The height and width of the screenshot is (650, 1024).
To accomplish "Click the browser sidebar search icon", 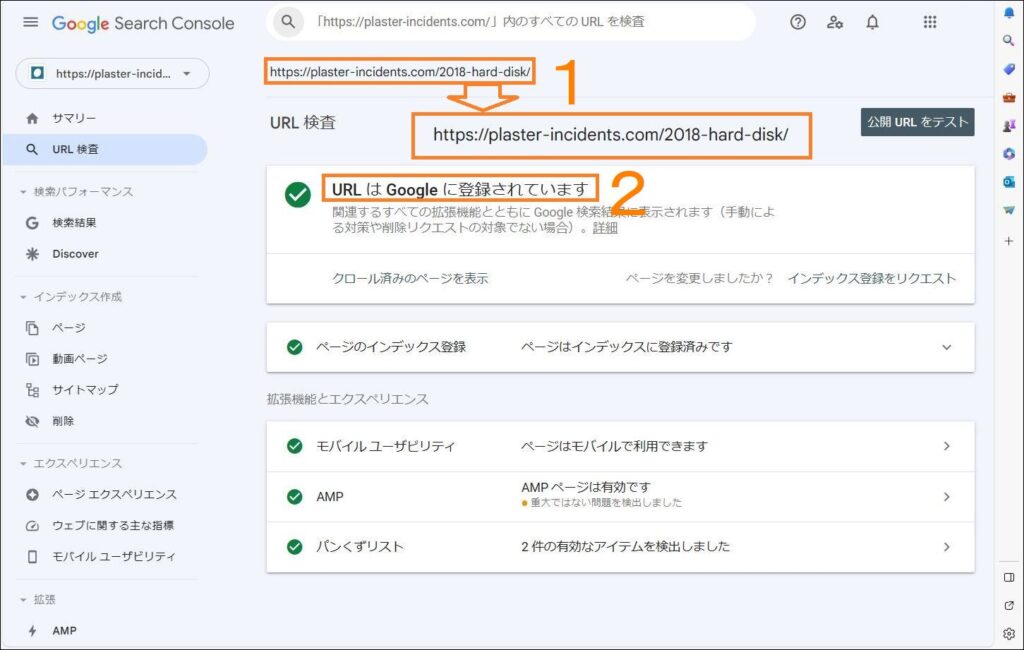I will [1009, 41].
